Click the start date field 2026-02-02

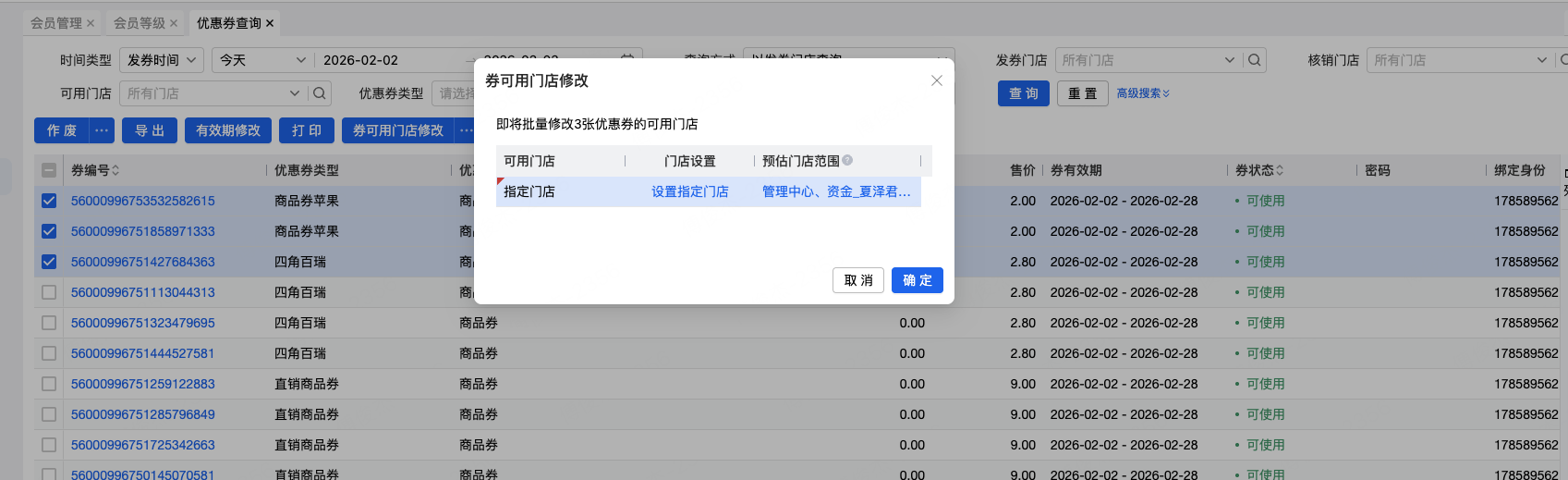click(361, 60)
